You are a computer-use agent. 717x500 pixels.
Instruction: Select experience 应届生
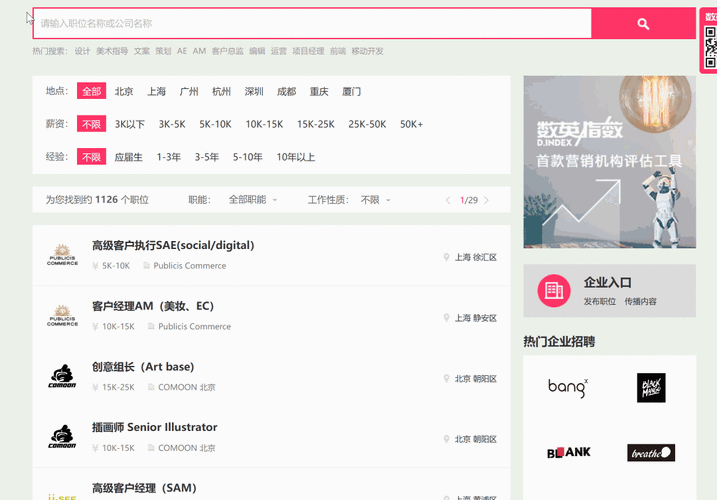pos(128,157)
